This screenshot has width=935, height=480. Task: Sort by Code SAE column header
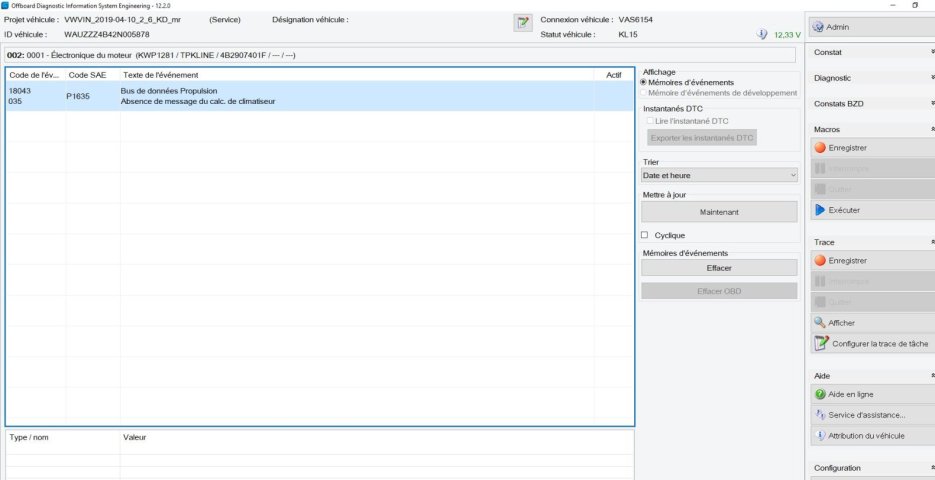pyautogui.click(x=93, y=75)
